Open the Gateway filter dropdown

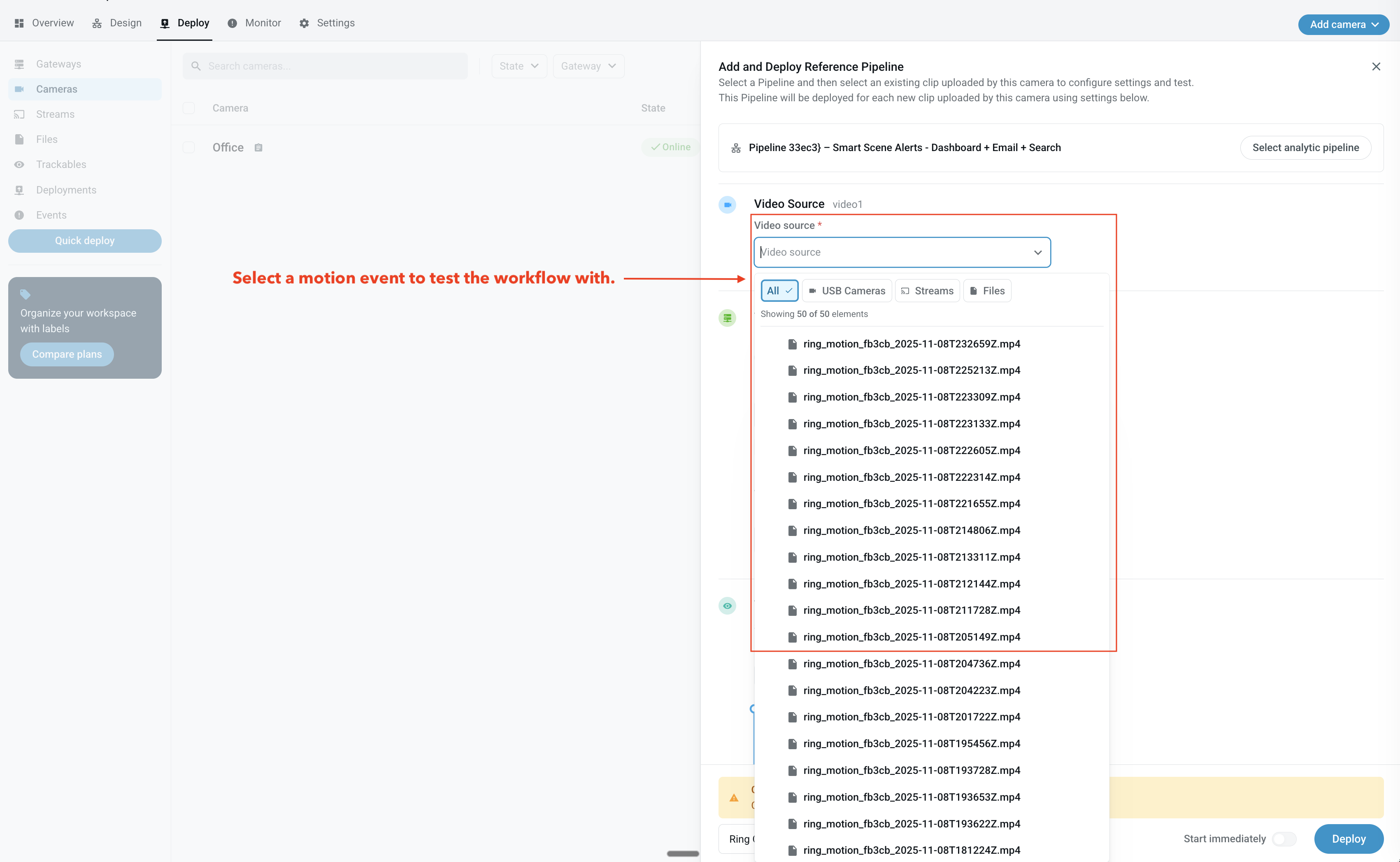click(x=588, y=66)
